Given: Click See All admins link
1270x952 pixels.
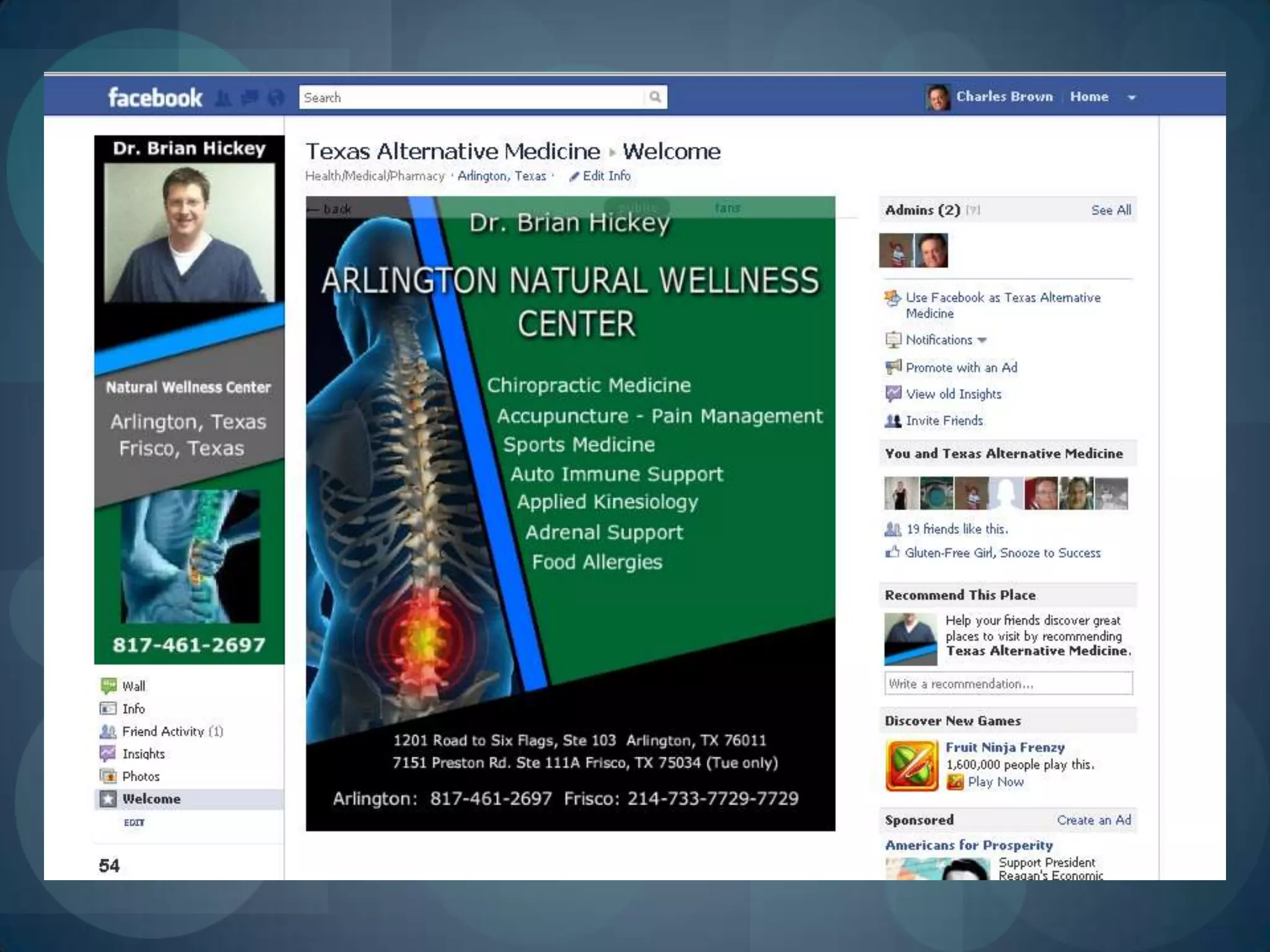Looking at the screenshot, I should click(1111, 210).
